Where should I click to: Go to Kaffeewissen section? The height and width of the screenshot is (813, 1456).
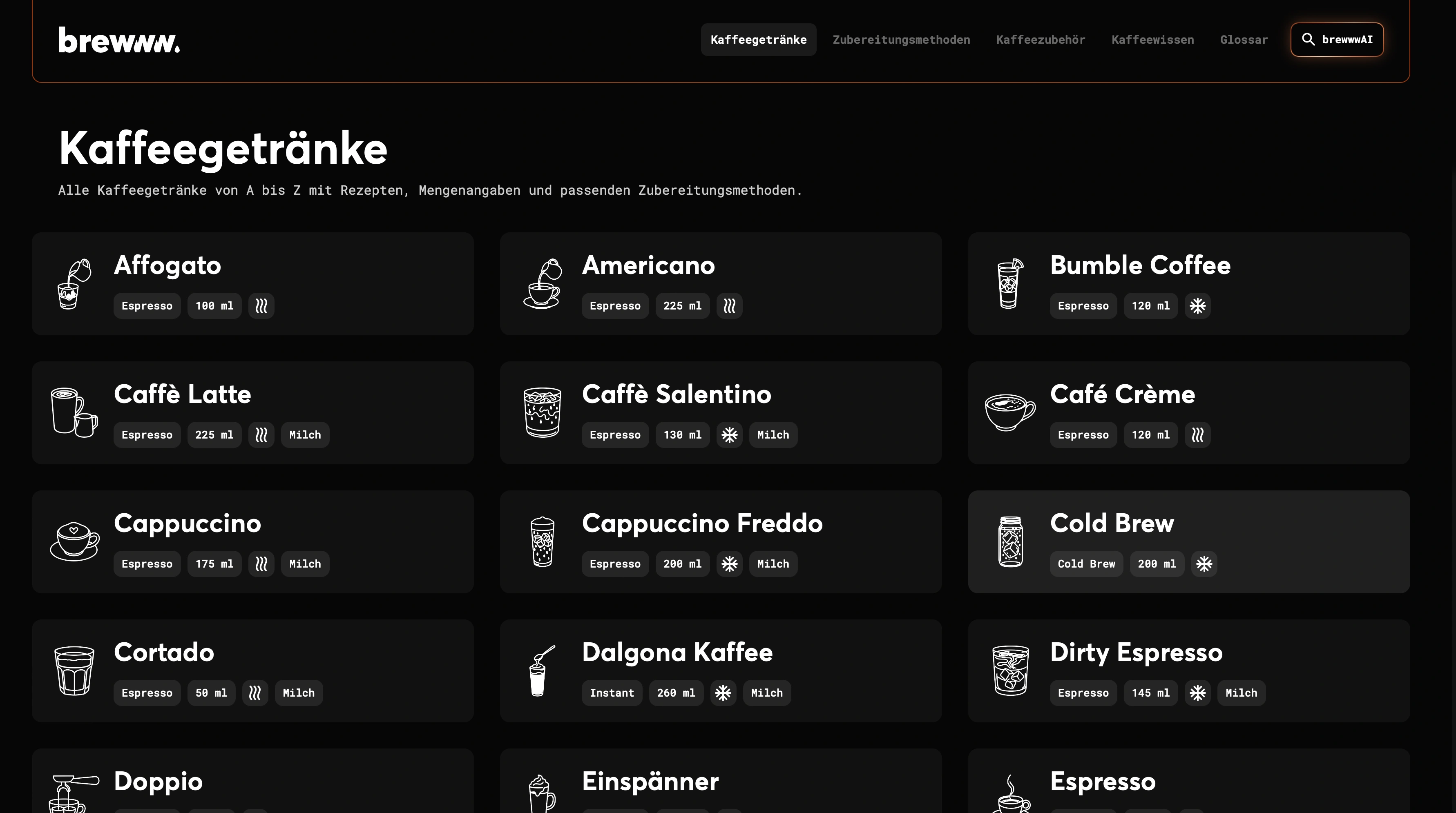(1152, 40)
